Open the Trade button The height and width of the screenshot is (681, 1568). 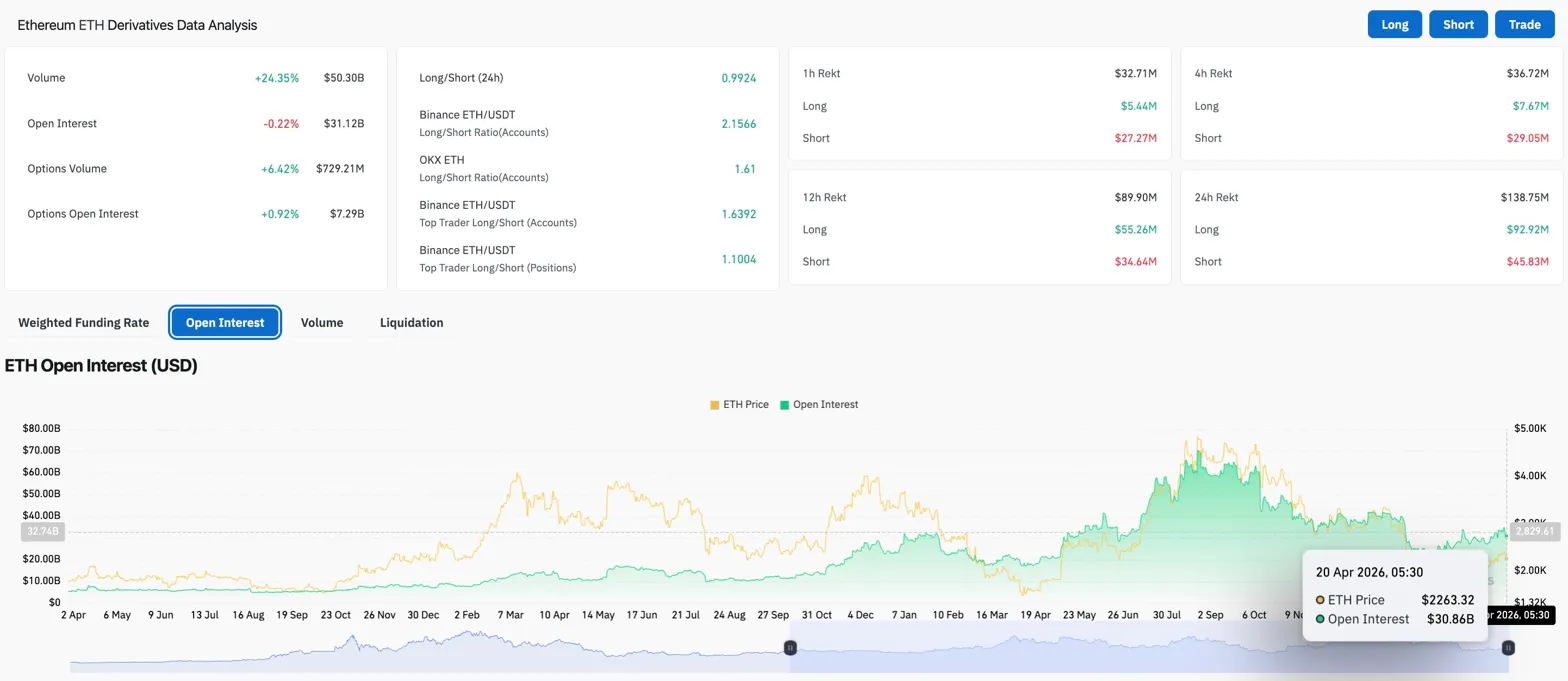(1524, 25)
